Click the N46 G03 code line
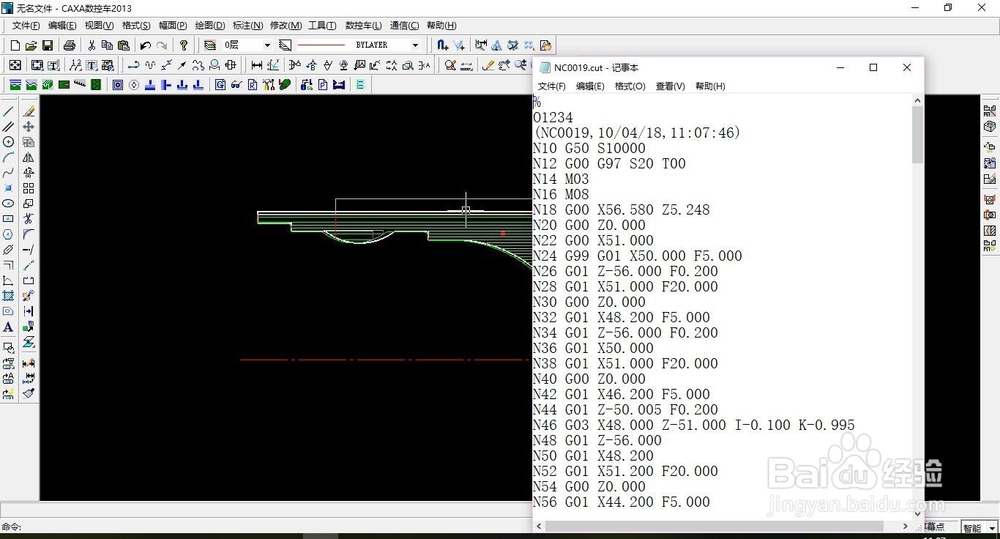 (694, 425)
